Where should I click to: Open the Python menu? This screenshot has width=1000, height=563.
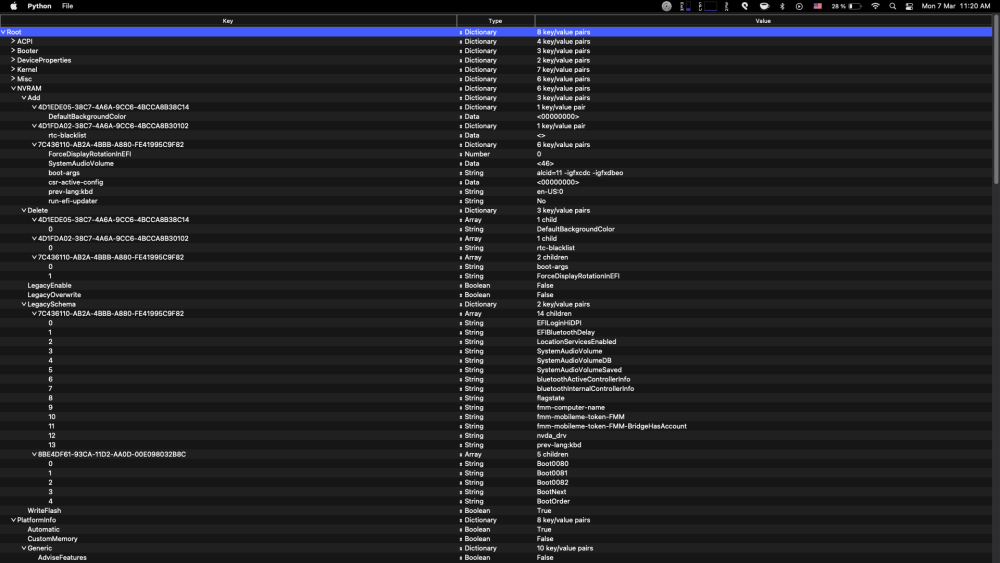click(x=39, y=6)
